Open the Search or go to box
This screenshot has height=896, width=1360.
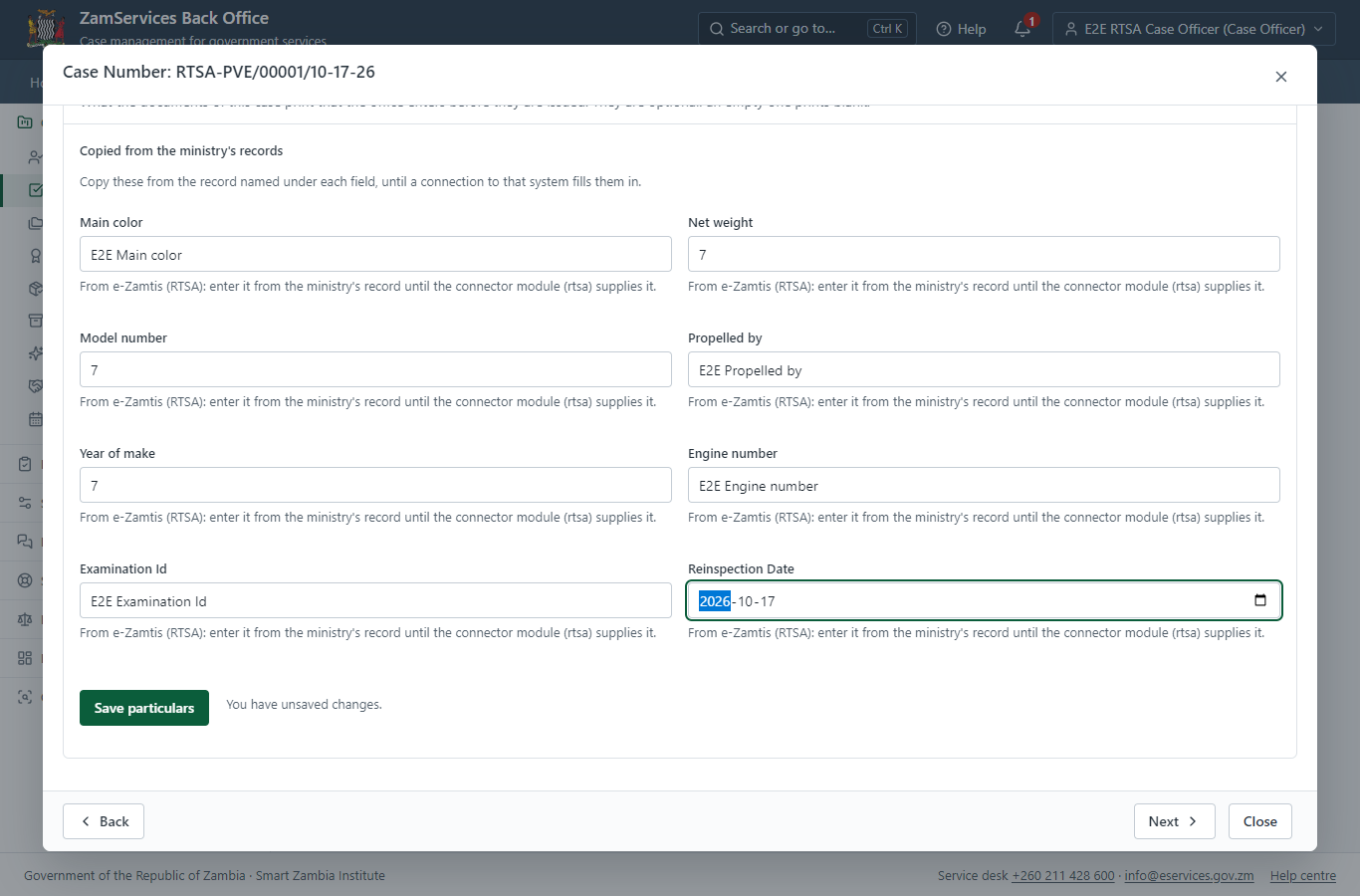coord(807,29)
